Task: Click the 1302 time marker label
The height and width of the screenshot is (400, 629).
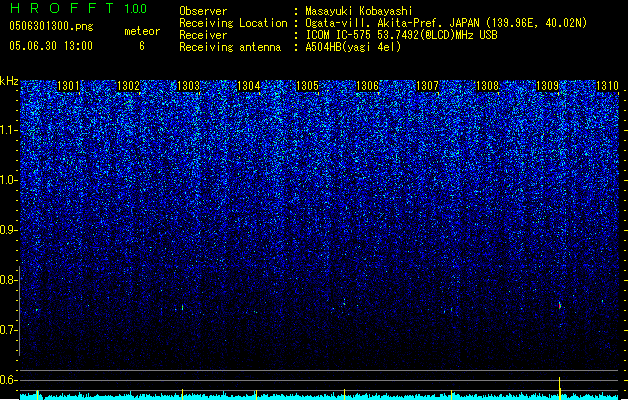Action: coord(128,86)
